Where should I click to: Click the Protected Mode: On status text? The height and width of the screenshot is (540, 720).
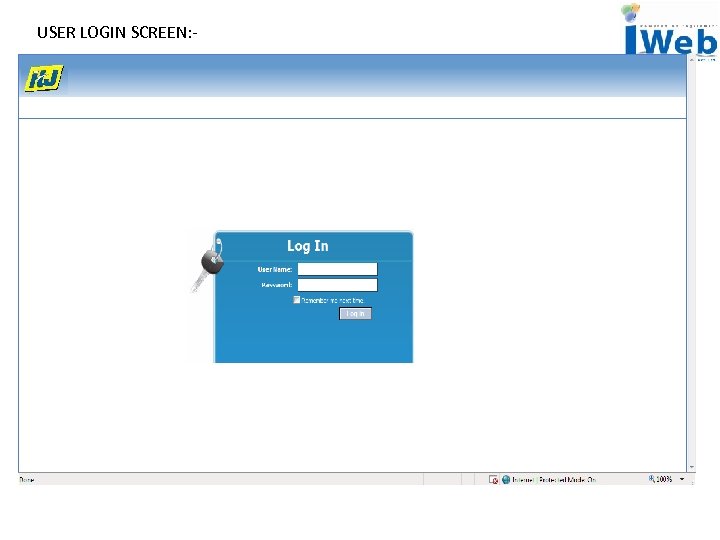click(x=568, y=480)
